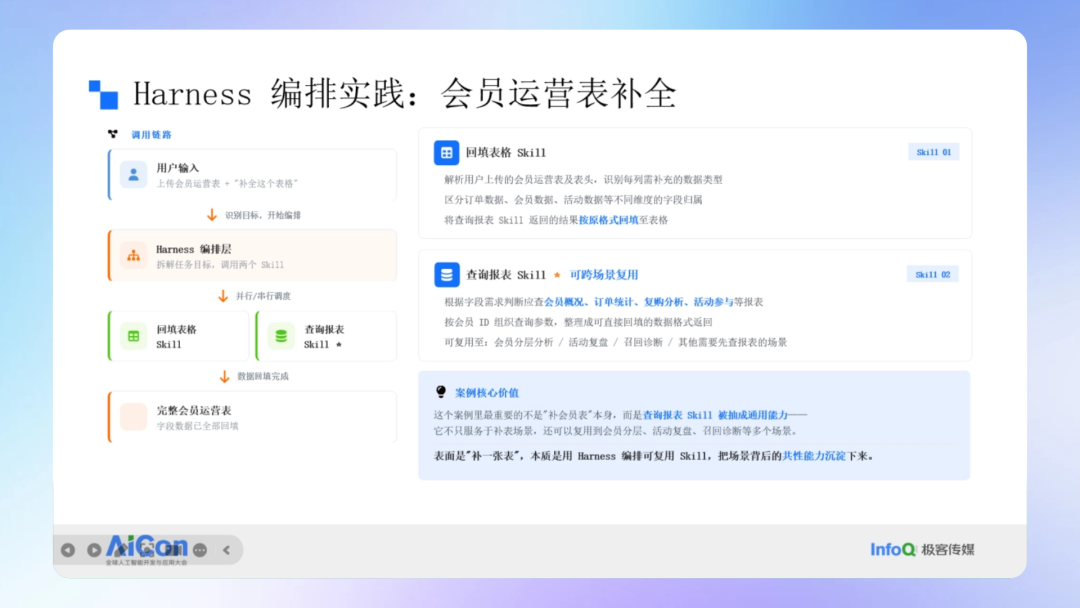Click the green 查询报表 database icon
Viewport: 1080px width, 608px height.
pos(281,336)
